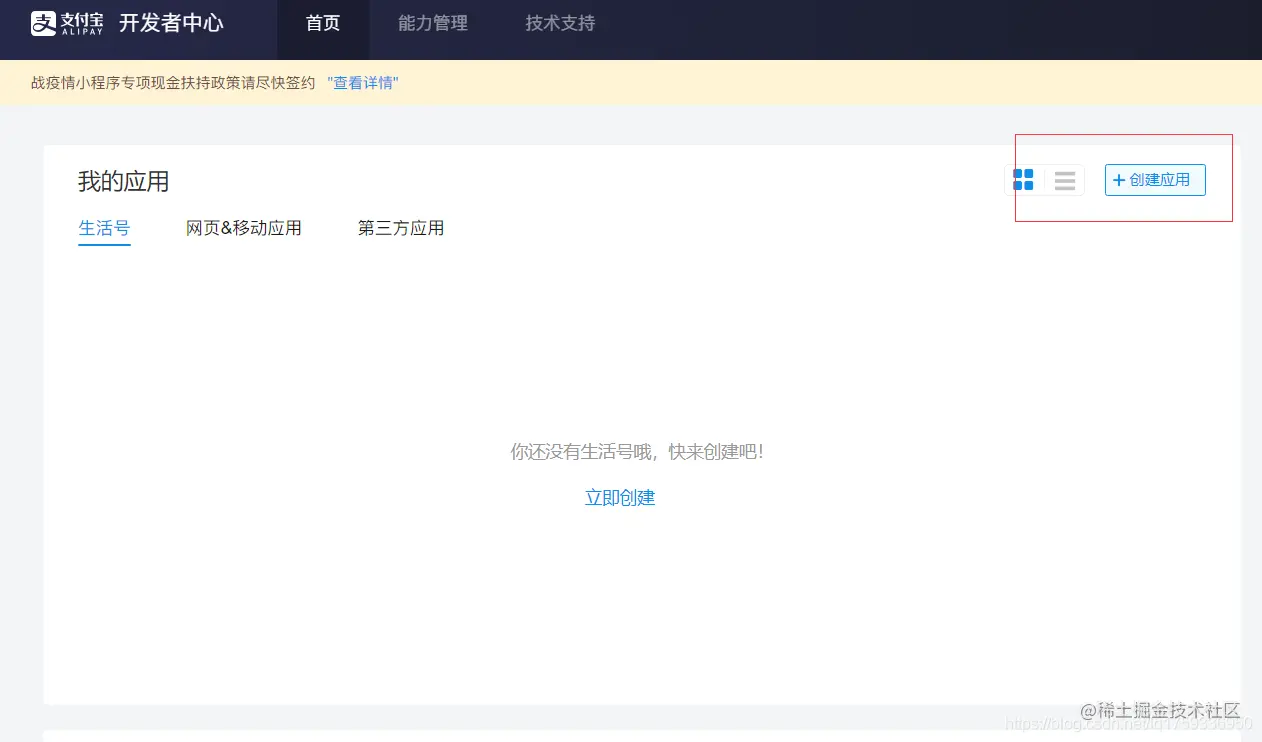This screenshot has width=1262, height=742.
Task: Select the 生活号 tab
Action: click(x=104, y=227)
